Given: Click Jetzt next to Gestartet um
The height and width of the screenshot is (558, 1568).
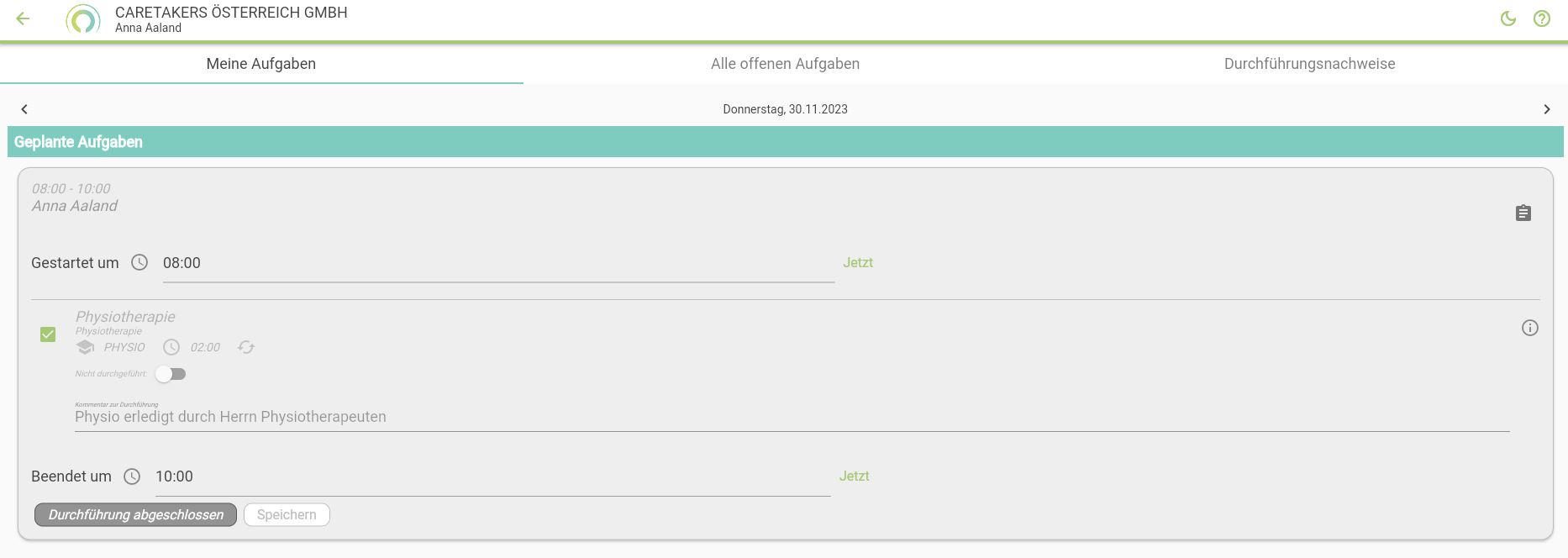Looking at the screenshot, I should pyautogui.click(x=858, y=263).
